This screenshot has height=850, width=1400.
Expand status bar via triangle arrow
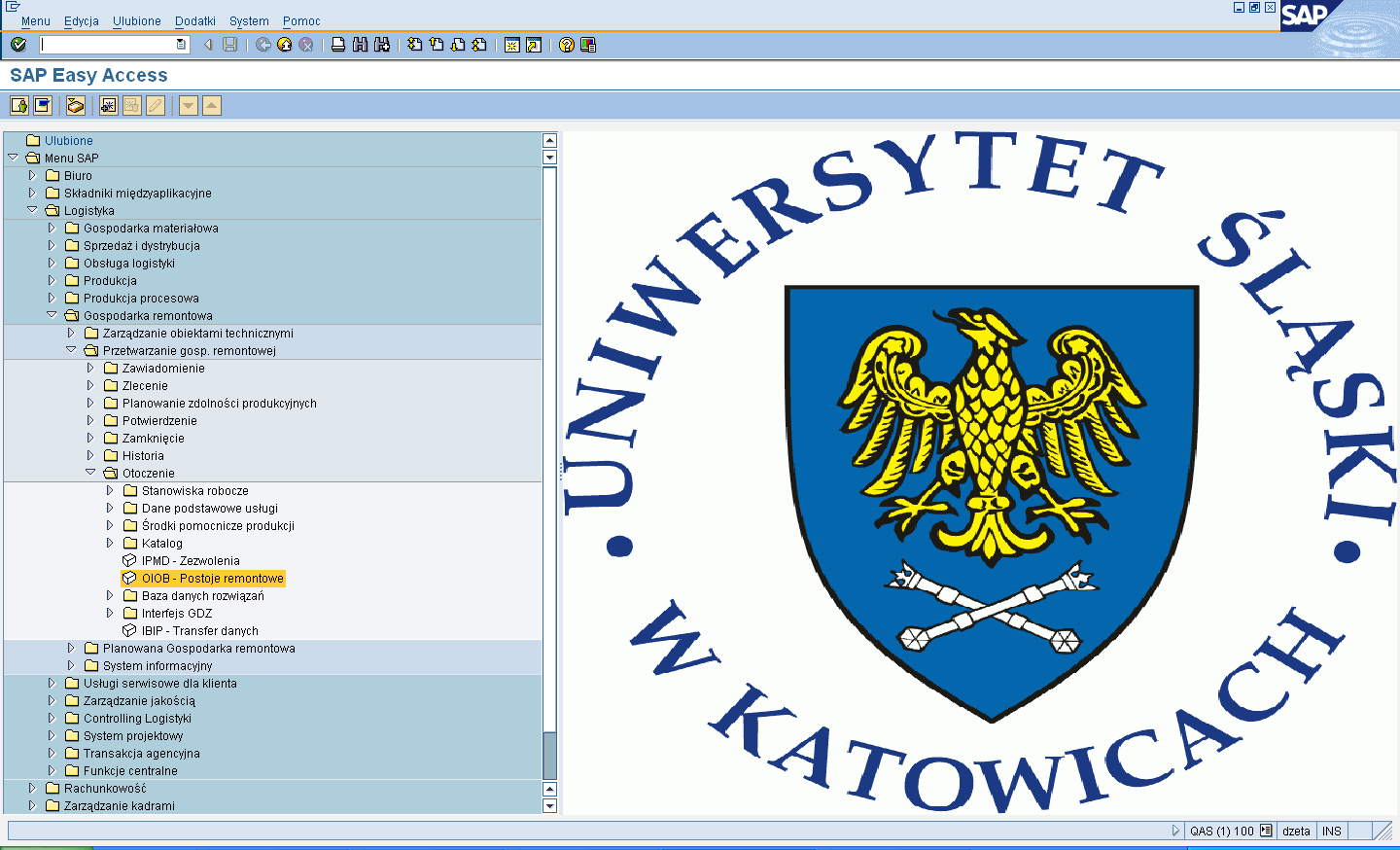[1175, 832]
